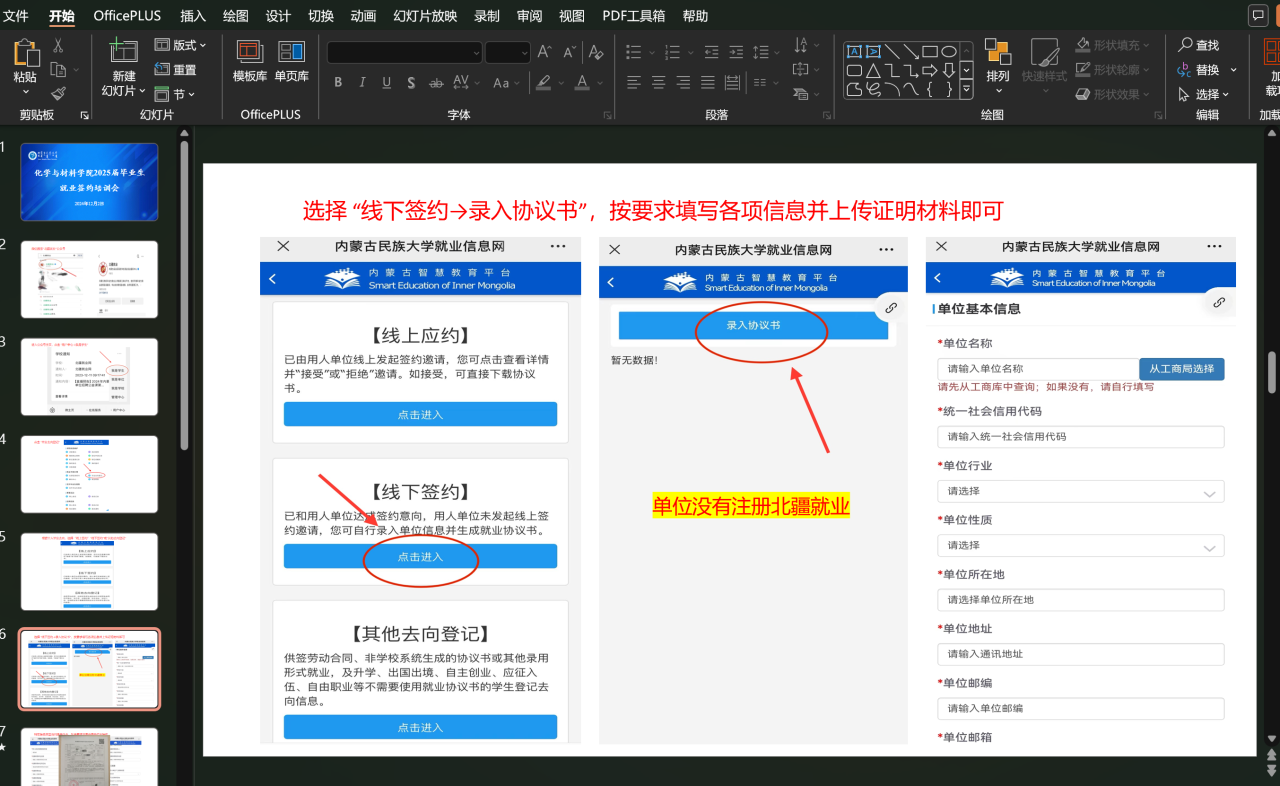1280x786 pixels.
Task: Open the 查找 (Find) tool
Action: coord(1204,44)
